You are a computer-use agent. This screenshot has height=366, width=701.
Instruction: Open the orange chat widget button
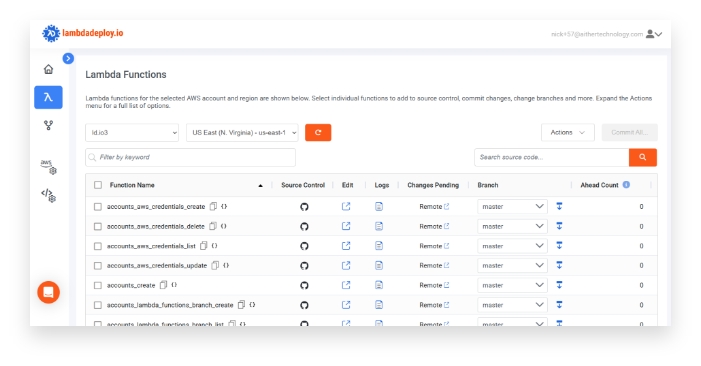pos(48,292)
